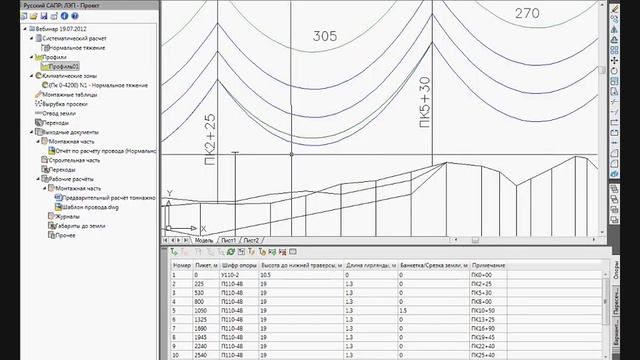This screenshot has width=640, height=360.
Task: Switch to the Модель tab
Action: [x=204, y=240]
